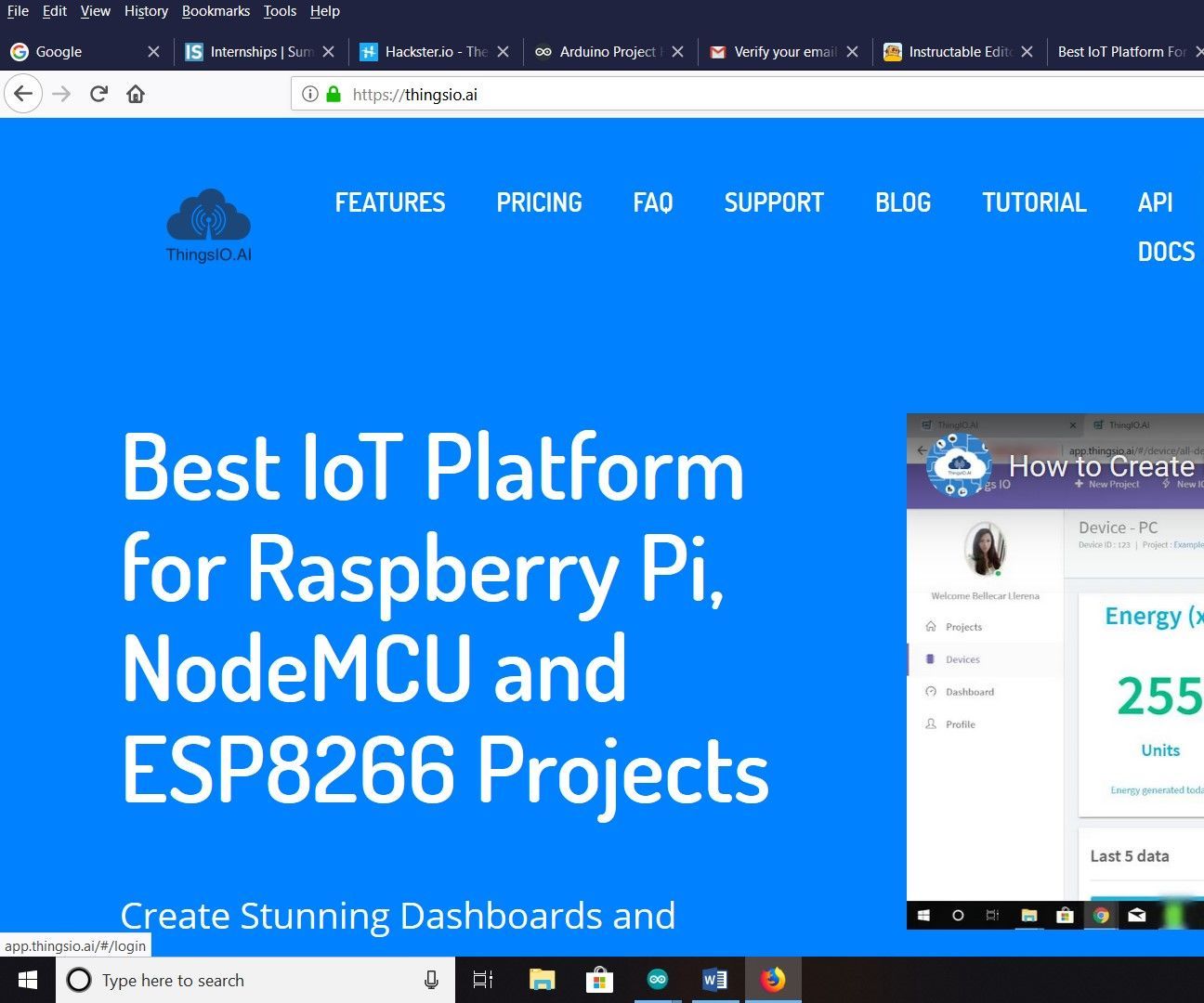Open the PRICING page
This screenshot has width=1204, height=1003.
539,202
